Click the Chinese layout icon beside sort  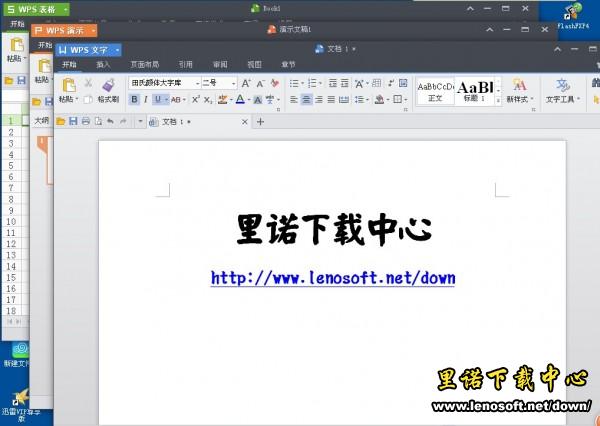click(359, 83)
